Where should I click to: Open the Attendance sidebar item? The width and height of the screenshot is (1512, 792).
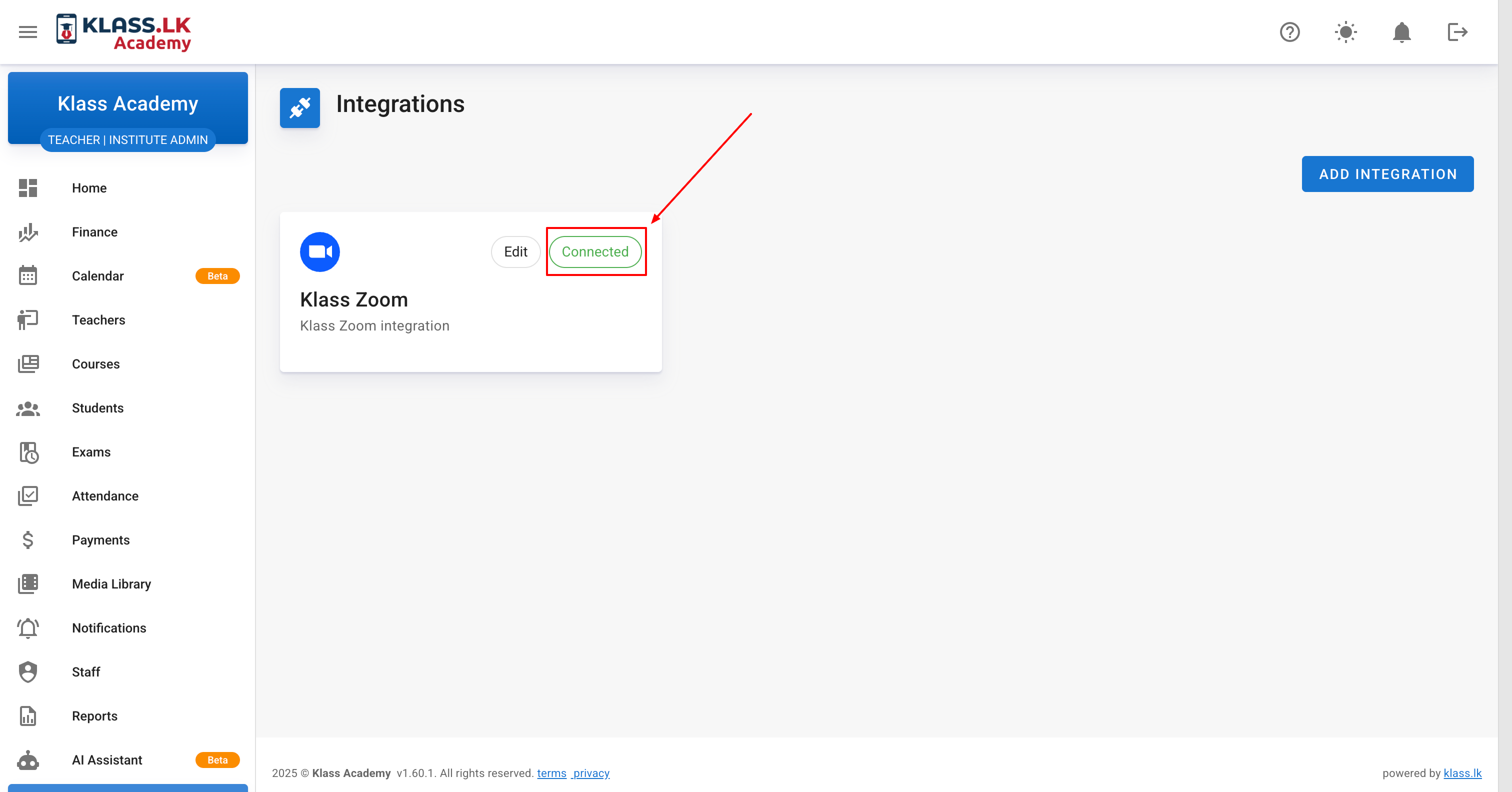[x=105, y=496]
